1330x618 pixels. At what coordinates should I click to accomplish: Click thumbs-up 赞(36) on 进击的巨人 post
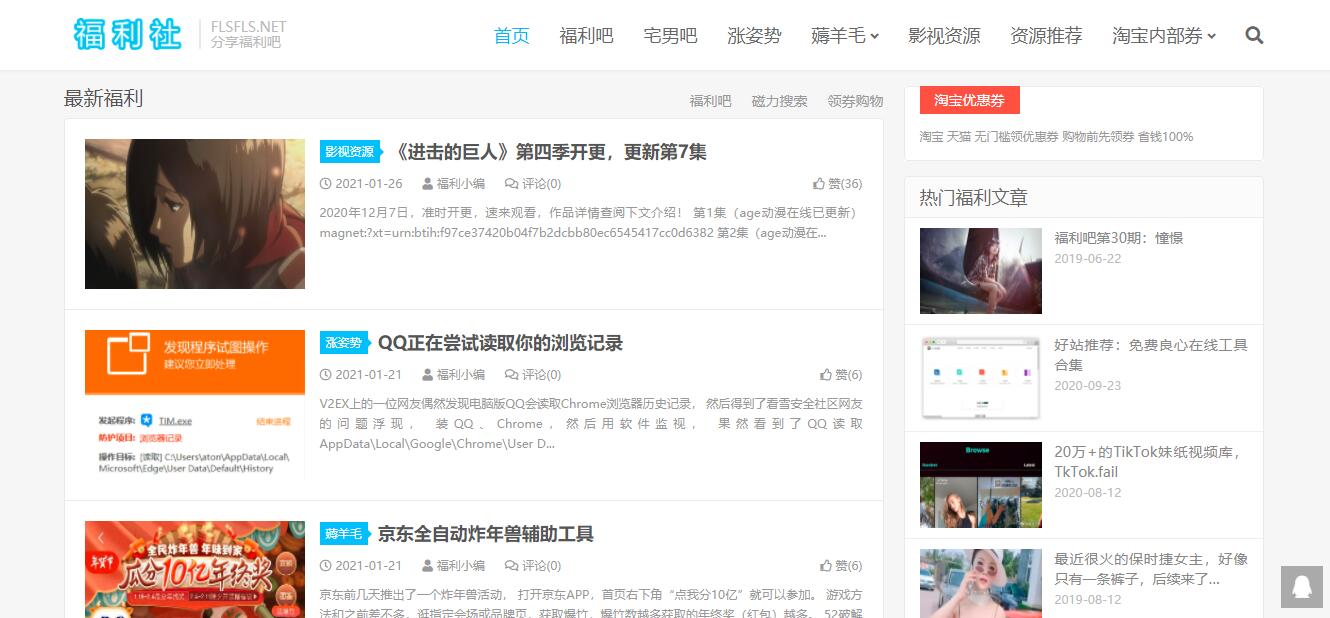point(837,184)
